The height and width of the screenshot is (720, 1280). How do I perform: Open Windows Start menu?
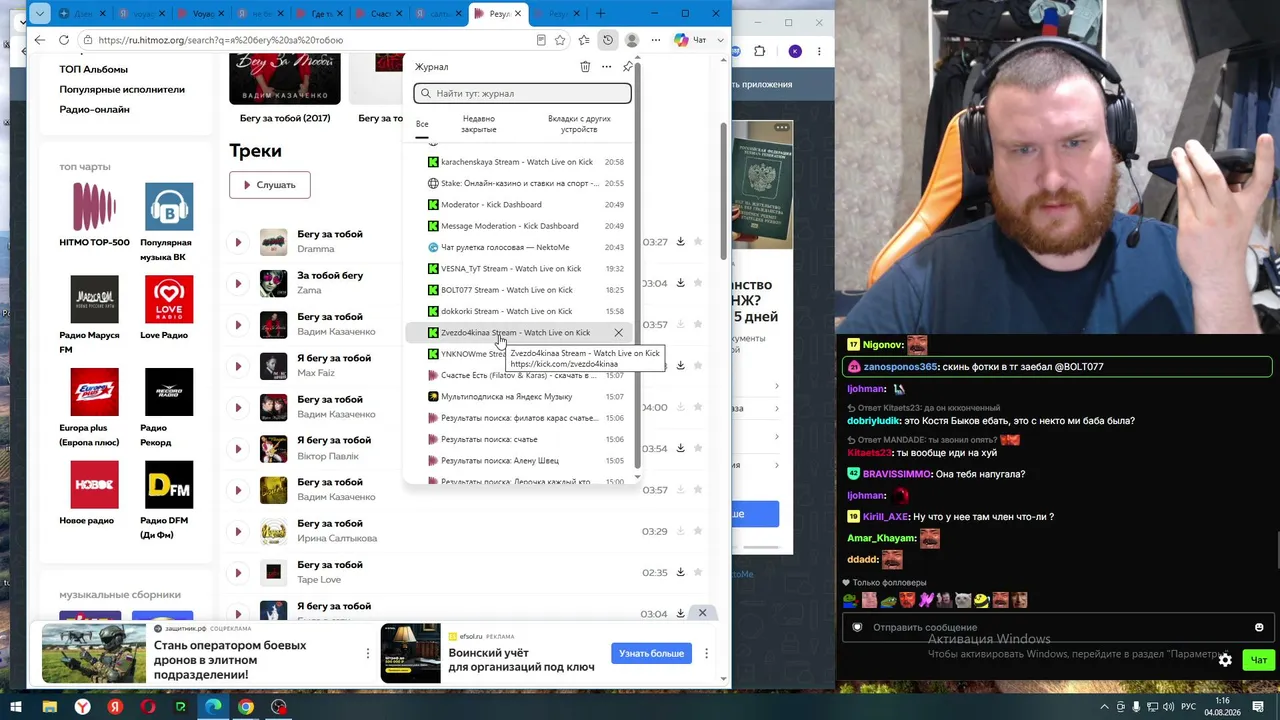pos(16,707)
